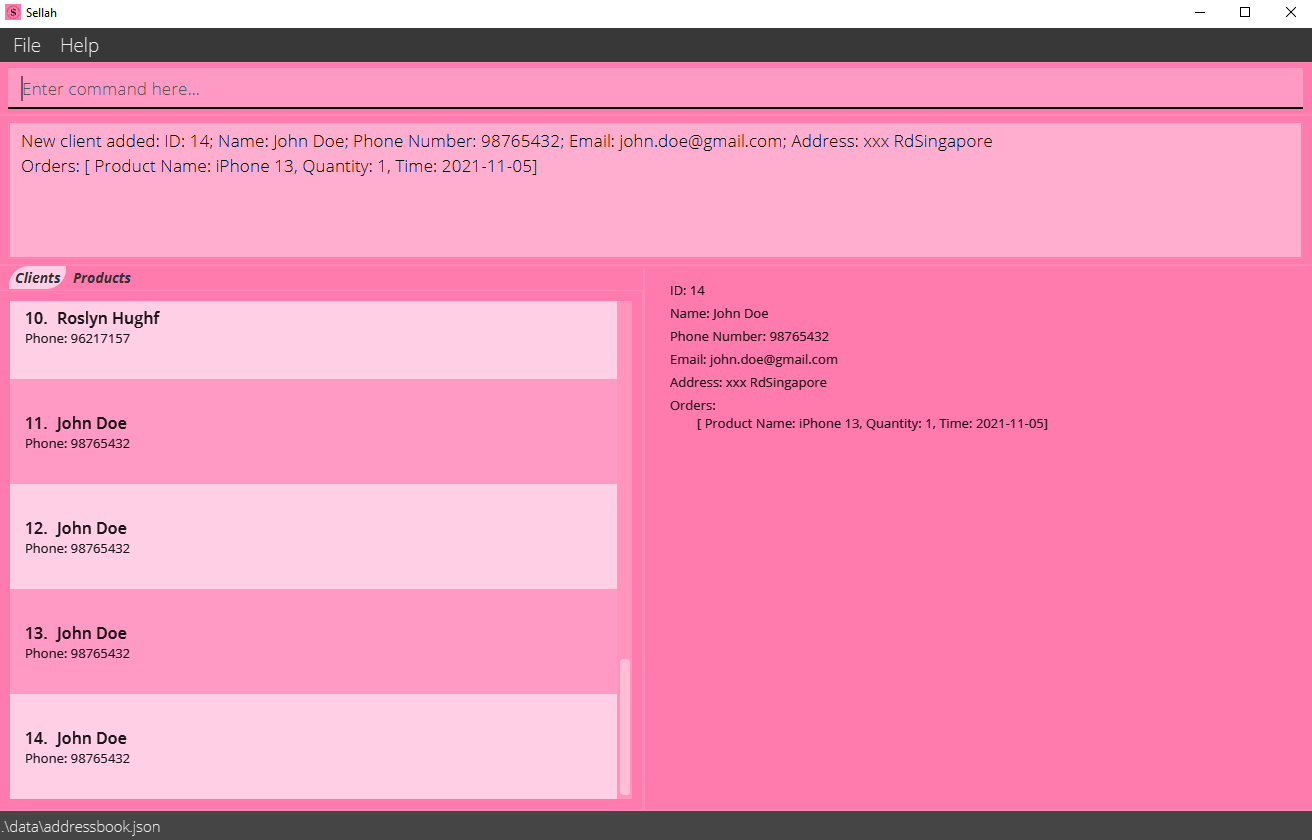
Task: Click the addressbook.json path in the status bar
Action: (x=80, y=827)
